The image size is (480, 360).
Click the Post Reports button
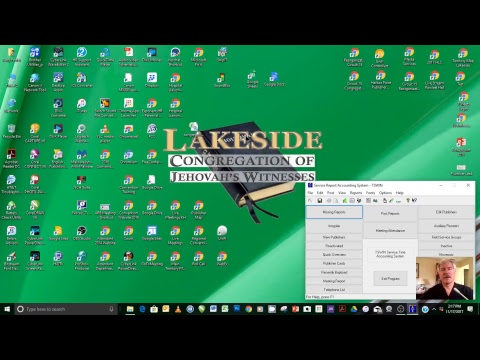coord(390,213)
